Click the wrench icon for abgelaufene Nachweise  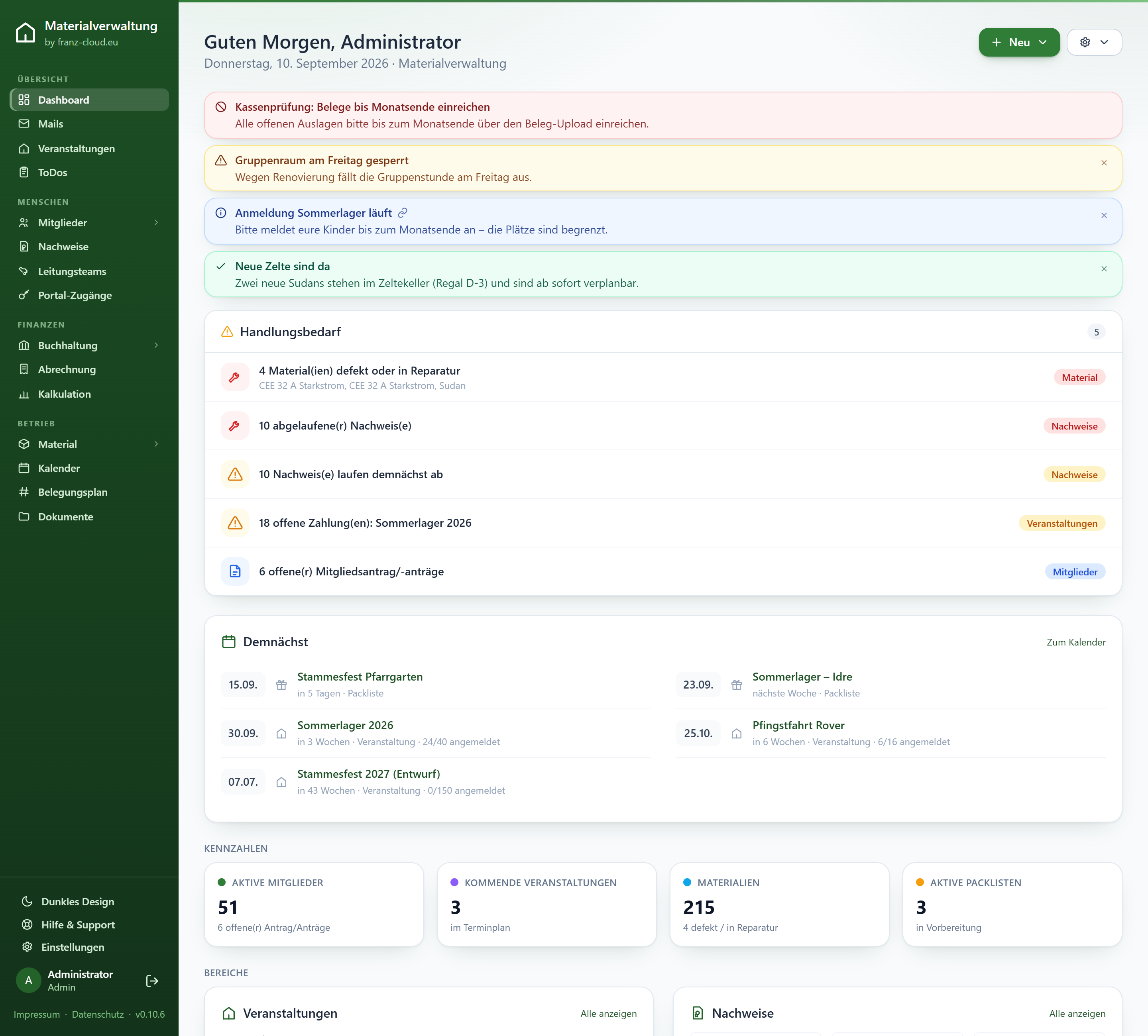(x=235, y=426)
